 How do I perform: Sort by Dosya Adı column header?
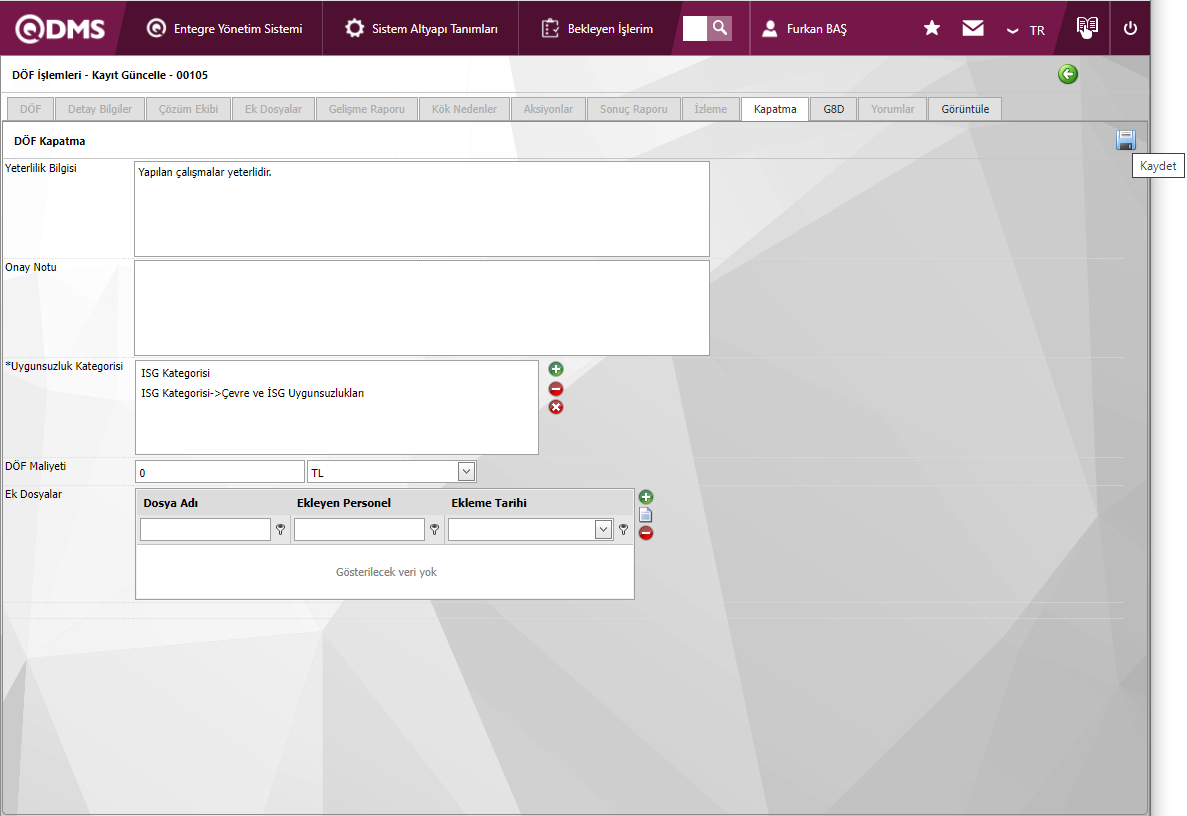click(x=170, y=503)
